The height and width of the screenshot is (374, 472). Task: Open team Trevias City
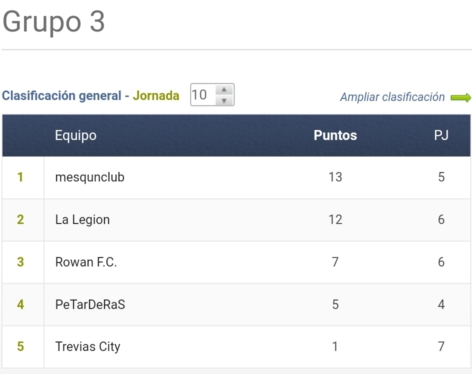[x=88, y=347]
